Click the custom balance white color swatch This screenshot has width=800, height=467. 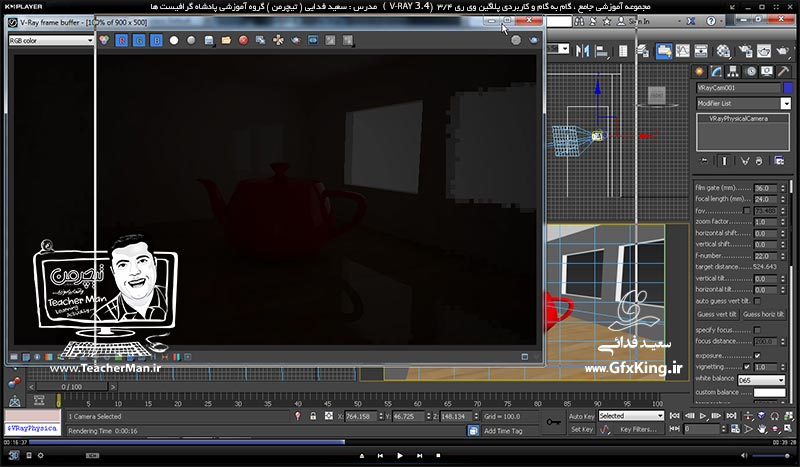pyautogui.click(x=769, y=392)
